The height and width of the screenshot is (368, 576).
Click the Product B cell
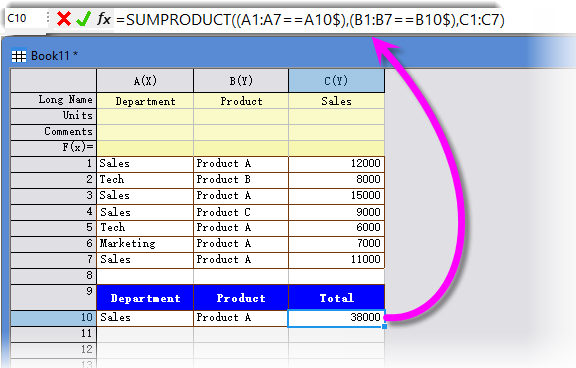(241, 180)
